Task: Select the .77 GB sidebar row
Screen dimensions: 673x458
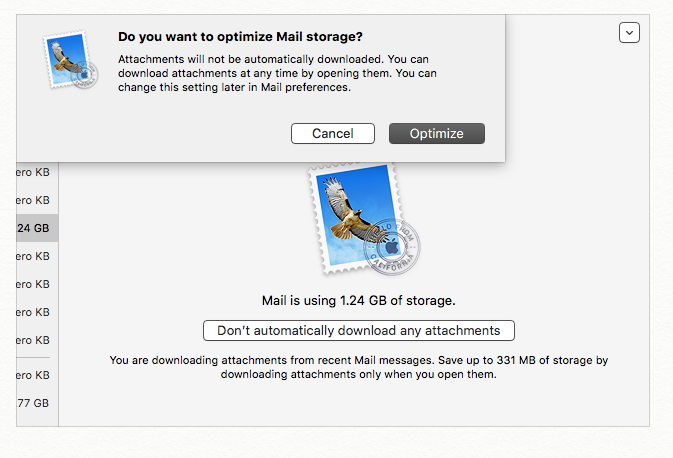Action: coord(34,403)
